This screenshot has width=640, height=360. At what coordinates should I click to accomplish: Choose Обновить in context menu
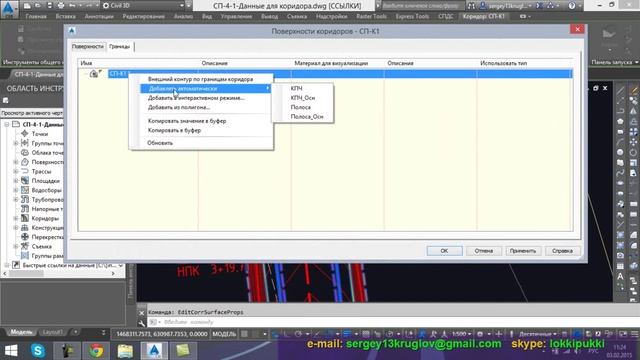[160, 143]
